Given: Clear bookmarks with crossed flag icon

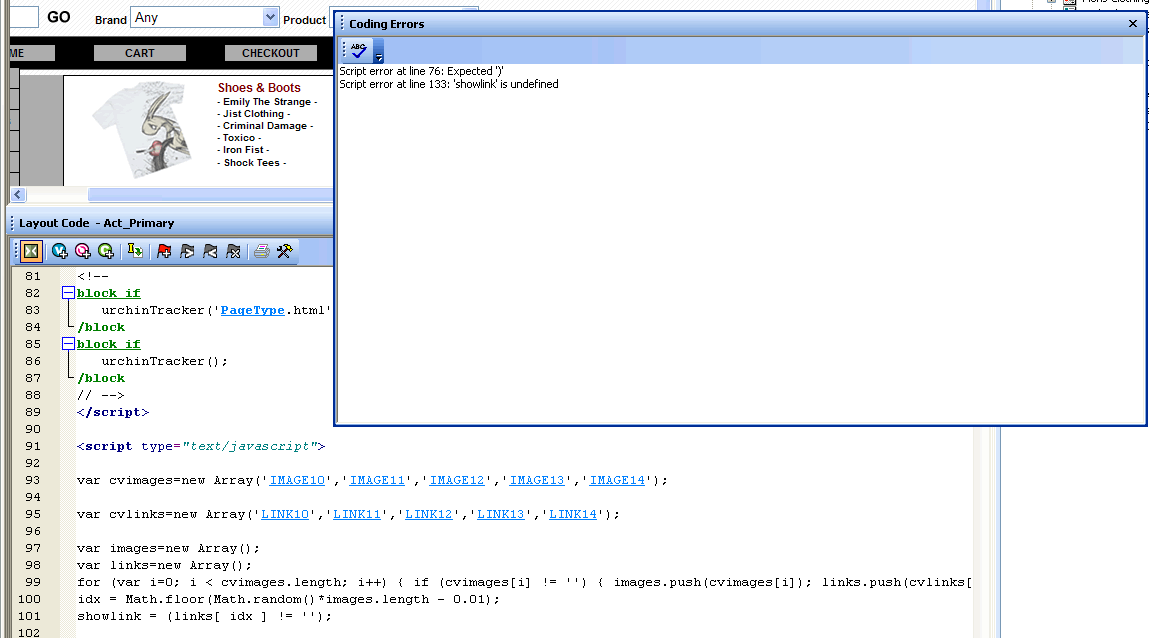Looking at the screenshot, I should tap(233, 251).
